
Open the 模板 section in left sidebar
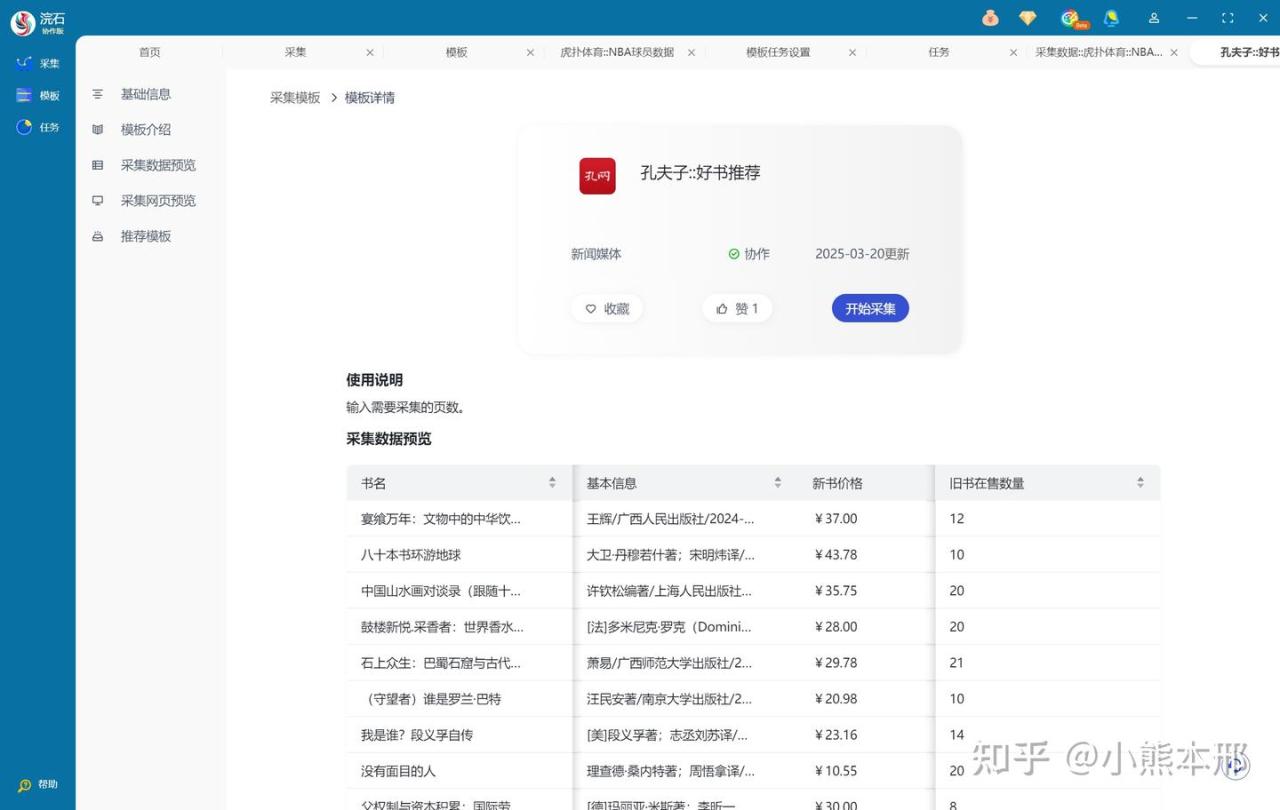pos(38,95)
